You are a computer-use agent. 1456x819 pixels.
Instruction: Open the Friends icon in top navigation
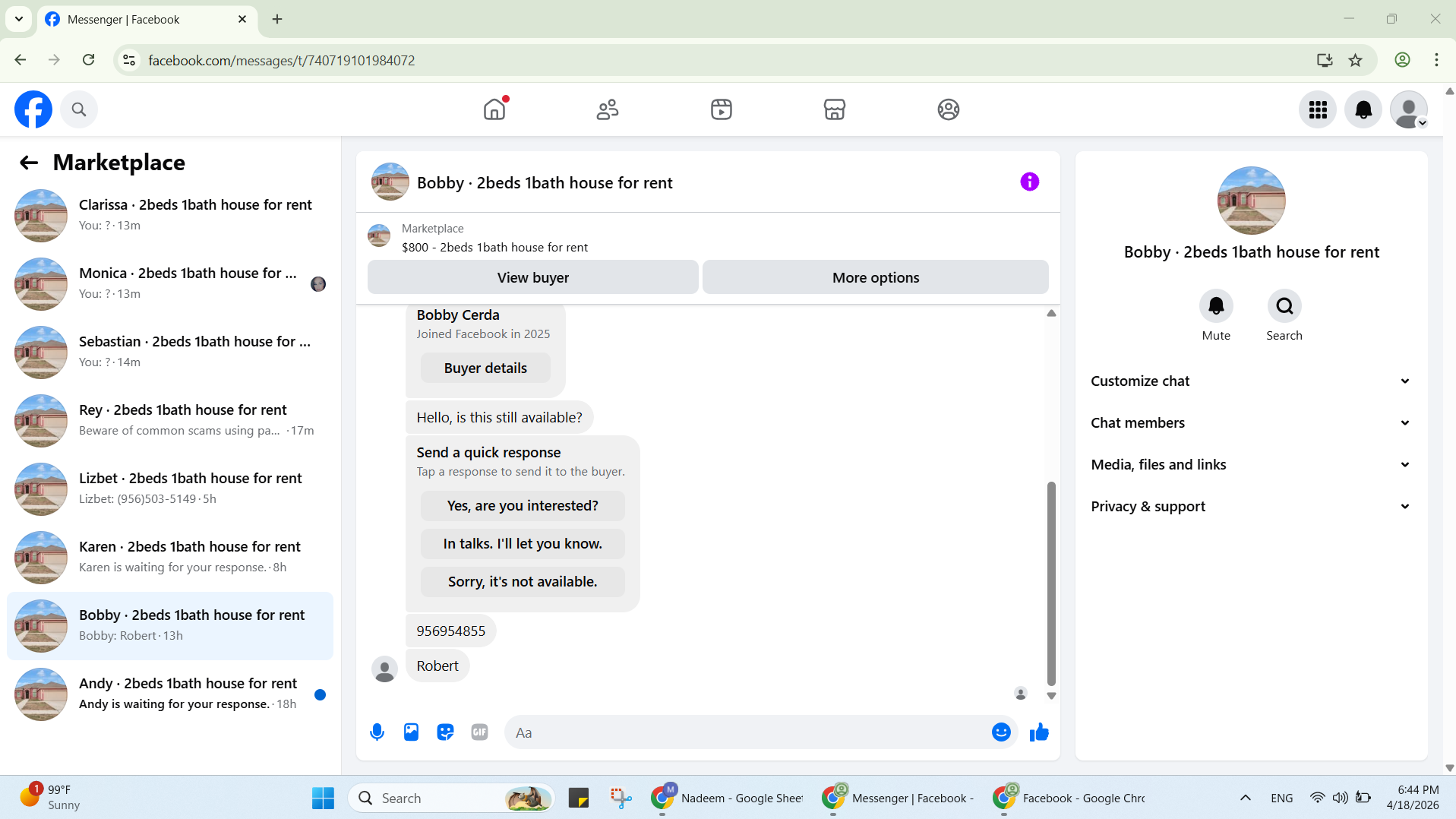click(608, 109)
